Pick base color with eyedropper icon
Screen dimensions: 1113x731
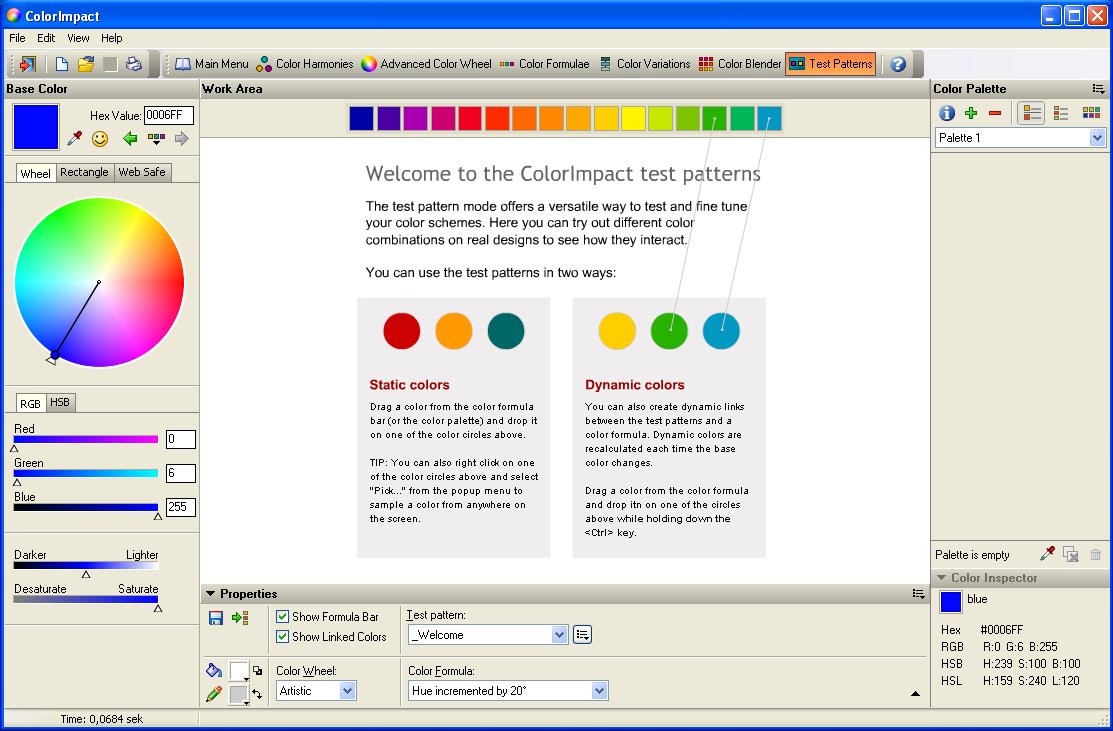(x=75, y=138)
